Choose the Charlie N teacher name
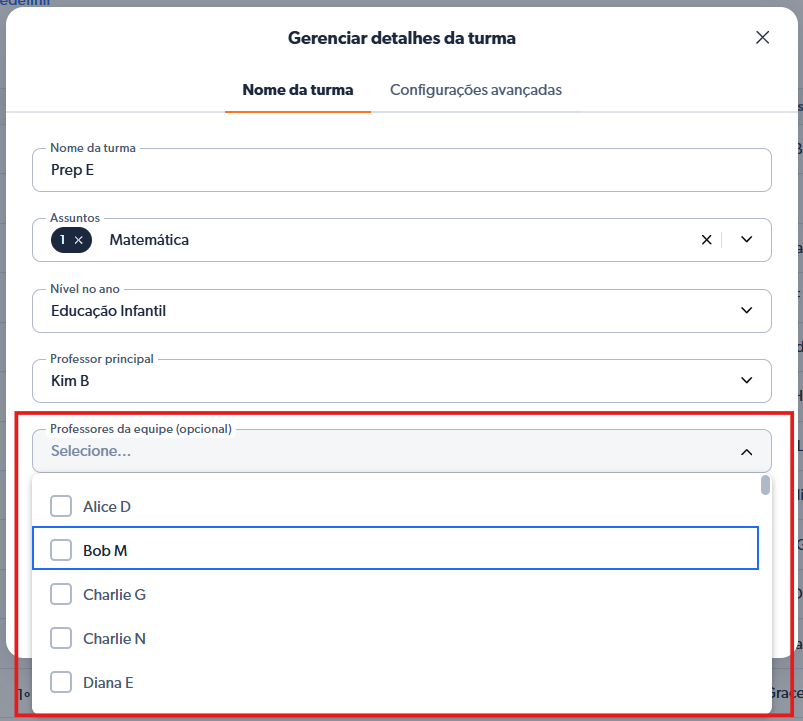Viewport: 803px width, 721px height. tap(115, 638)
